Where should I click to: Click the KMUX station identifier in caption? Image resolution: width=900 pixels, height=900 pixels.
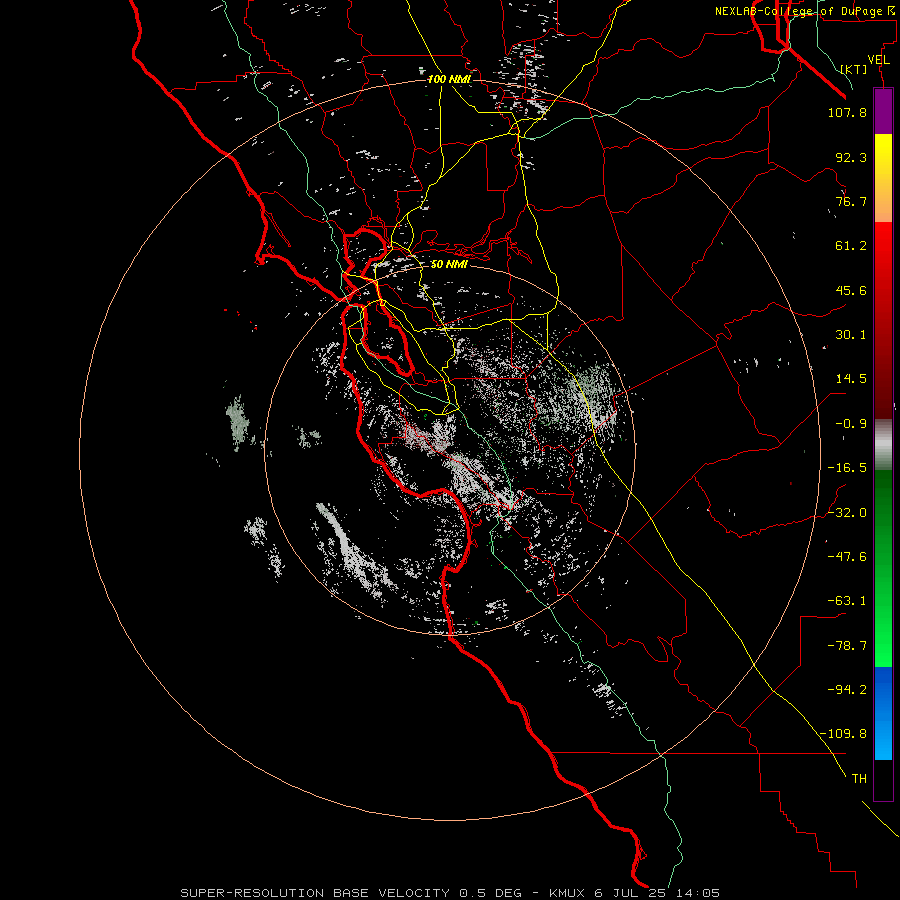pos(568,893)
